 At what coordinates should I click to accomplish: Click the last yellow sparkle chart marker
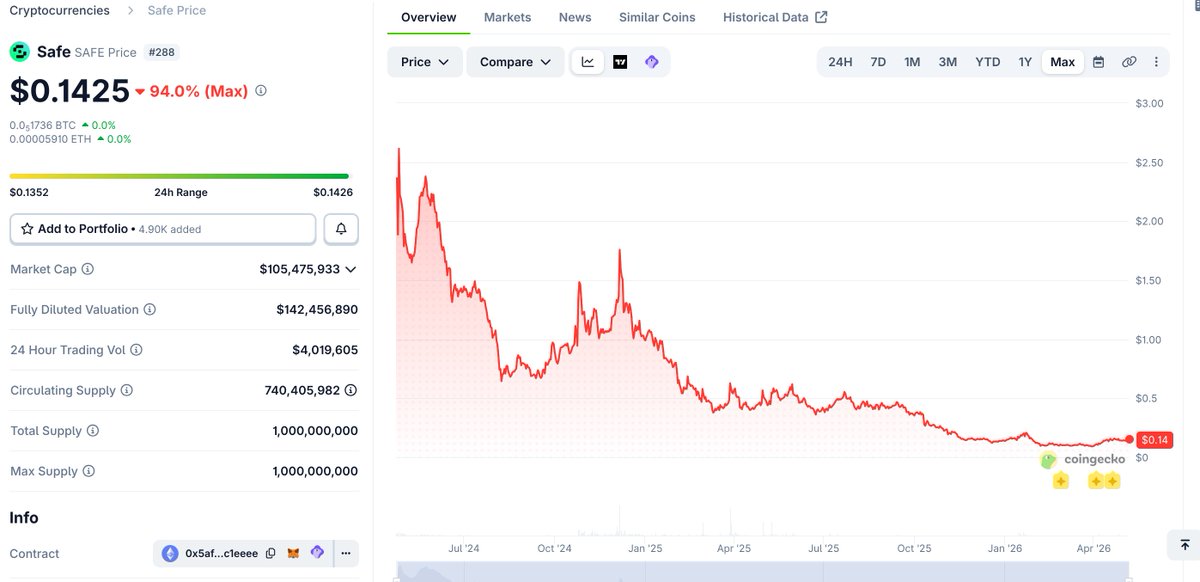[1112, 481]
